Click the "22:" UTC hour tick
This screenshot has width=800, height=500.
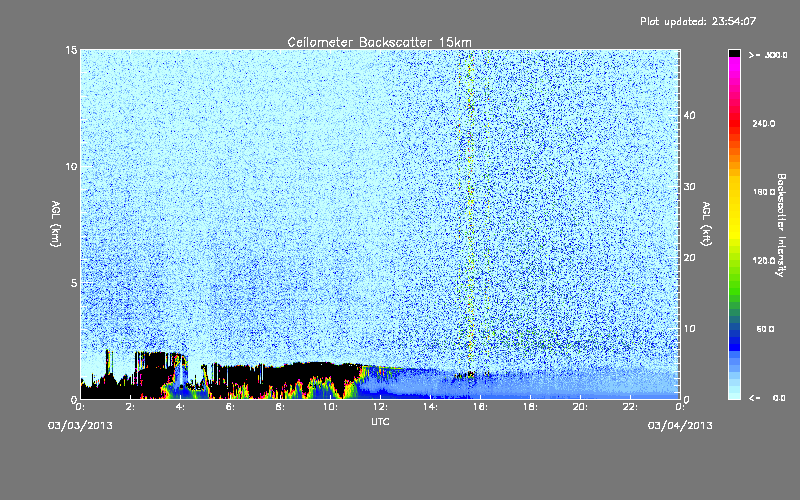pyautogui.click(x=631, y=407)
